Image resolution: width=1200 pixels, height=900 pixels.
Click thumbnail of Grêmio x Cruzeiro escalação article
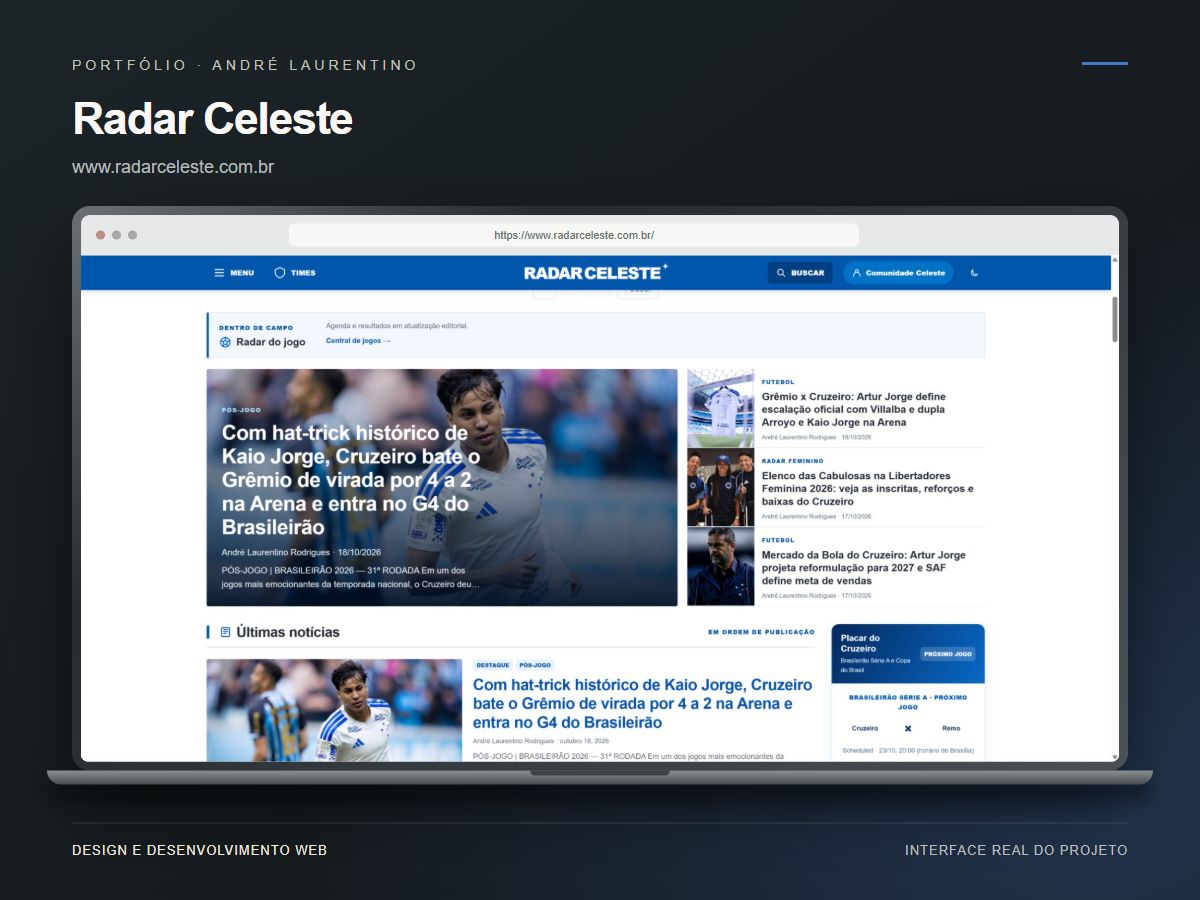pyautogui.click(x=720, y=408)
